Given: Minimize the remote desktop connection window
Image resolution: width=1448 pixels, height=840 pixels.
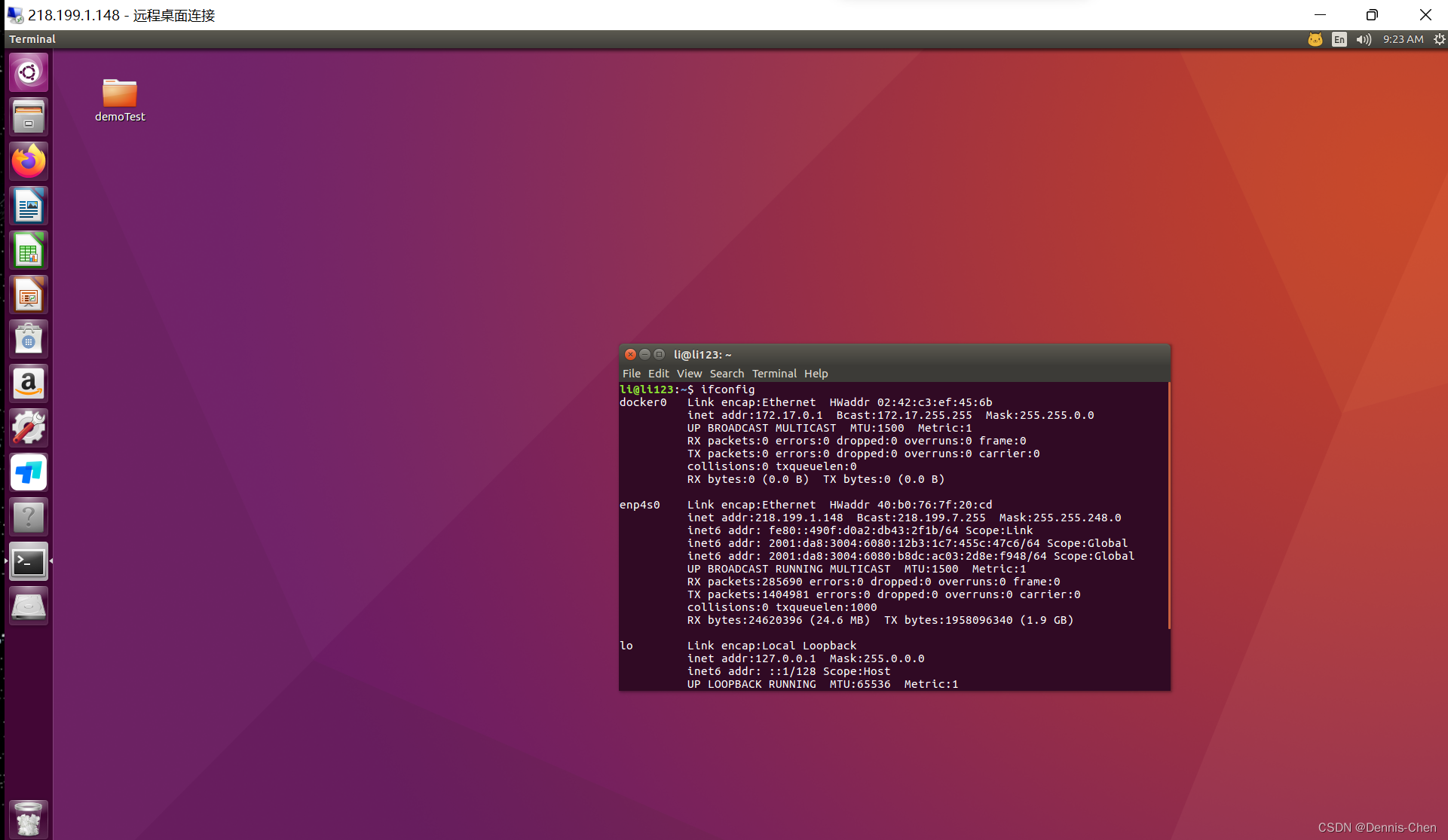Looking at the screenshot, I should [1320, 14].
